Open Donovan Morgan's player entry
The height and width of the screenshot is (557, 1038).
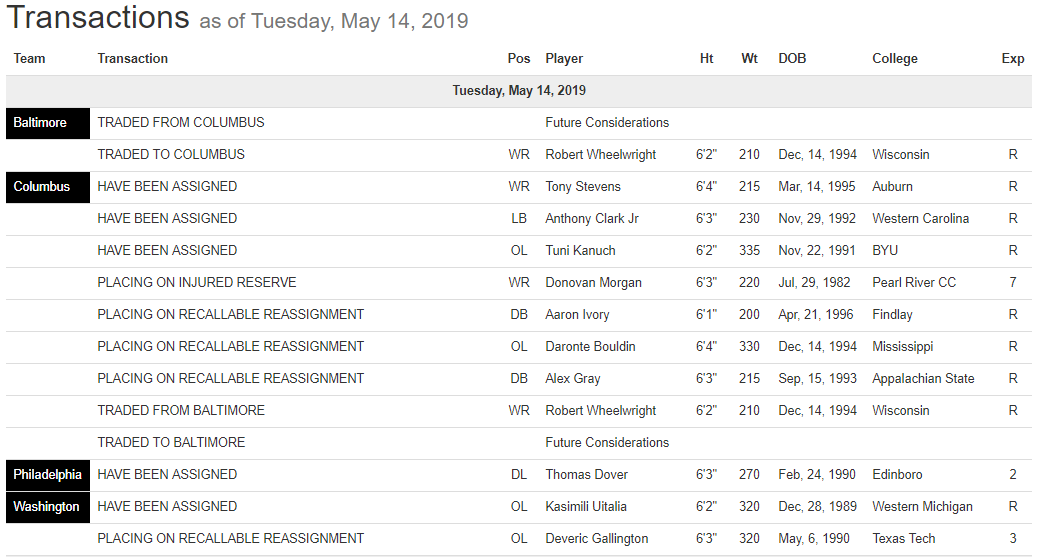pyautogui.click(x=593, y=283)
